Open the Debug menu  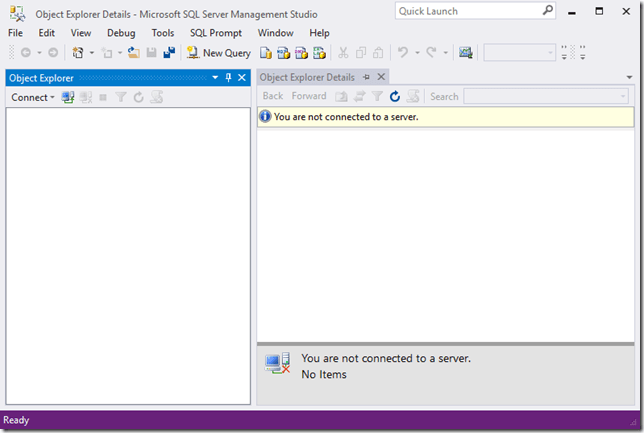coord(121,33)
